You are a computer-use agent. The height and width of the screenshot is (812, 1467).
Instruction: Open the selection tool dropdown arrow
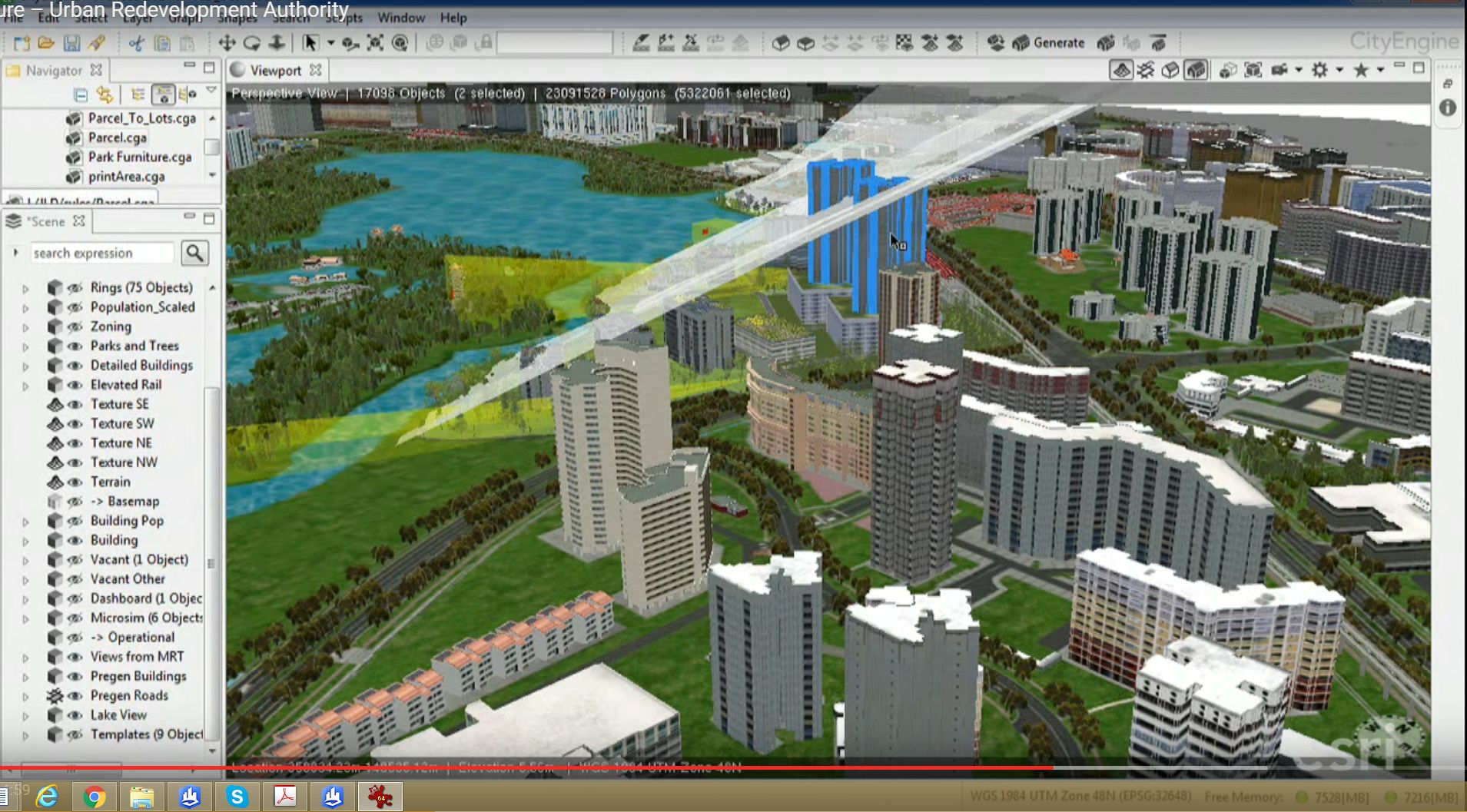pyautogui.click(x=330, y=43)
